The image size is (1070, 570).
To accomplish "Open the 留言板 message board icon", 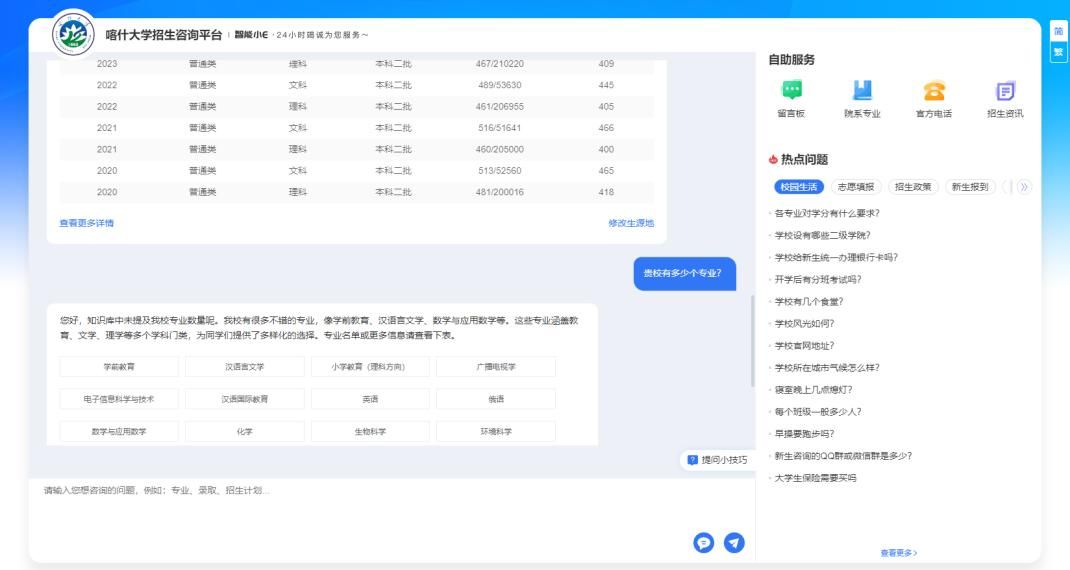I will 791,91.
